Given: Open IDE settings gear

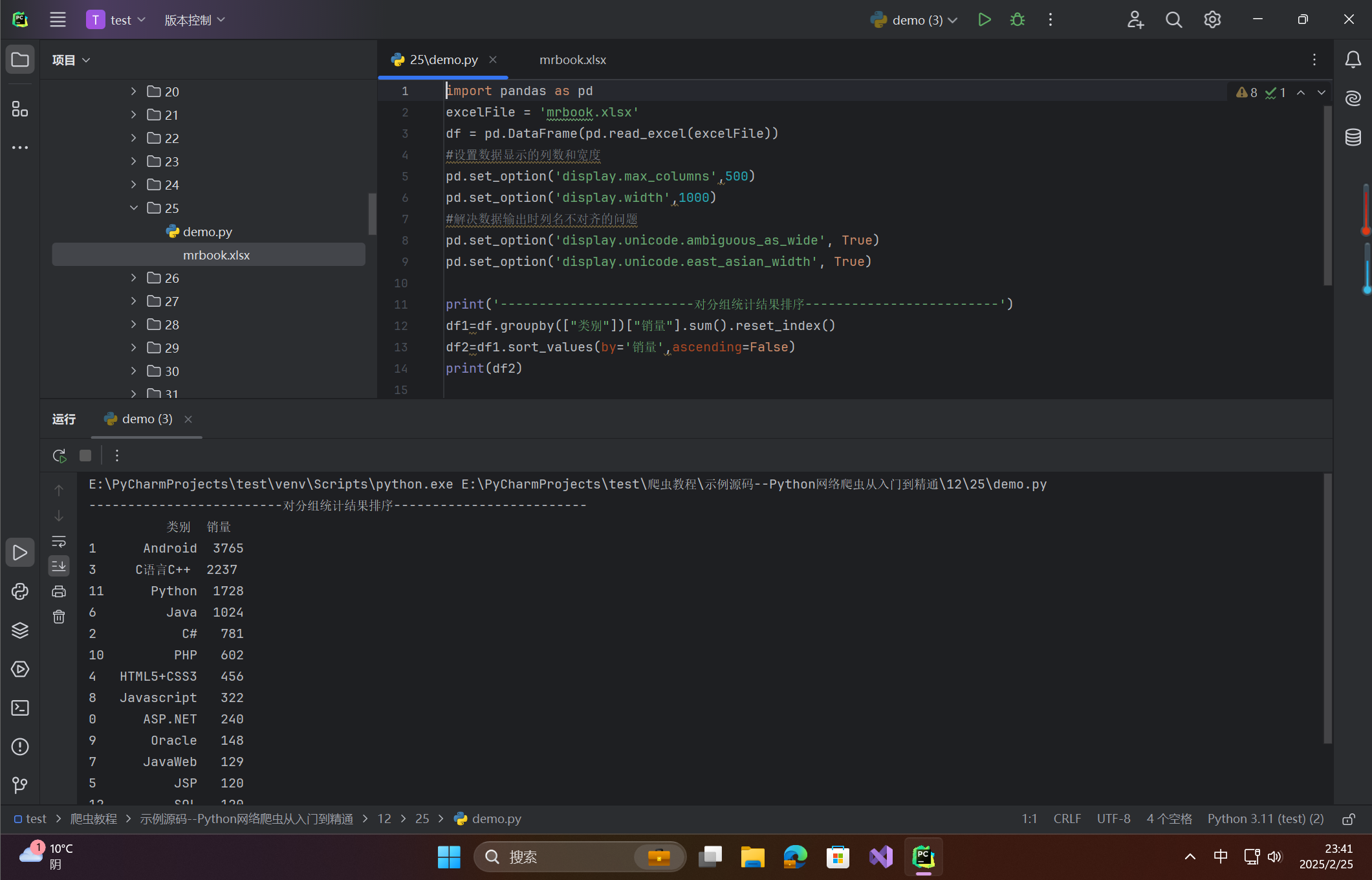Looking at the screenshot, I should (x=1212, y=19).
